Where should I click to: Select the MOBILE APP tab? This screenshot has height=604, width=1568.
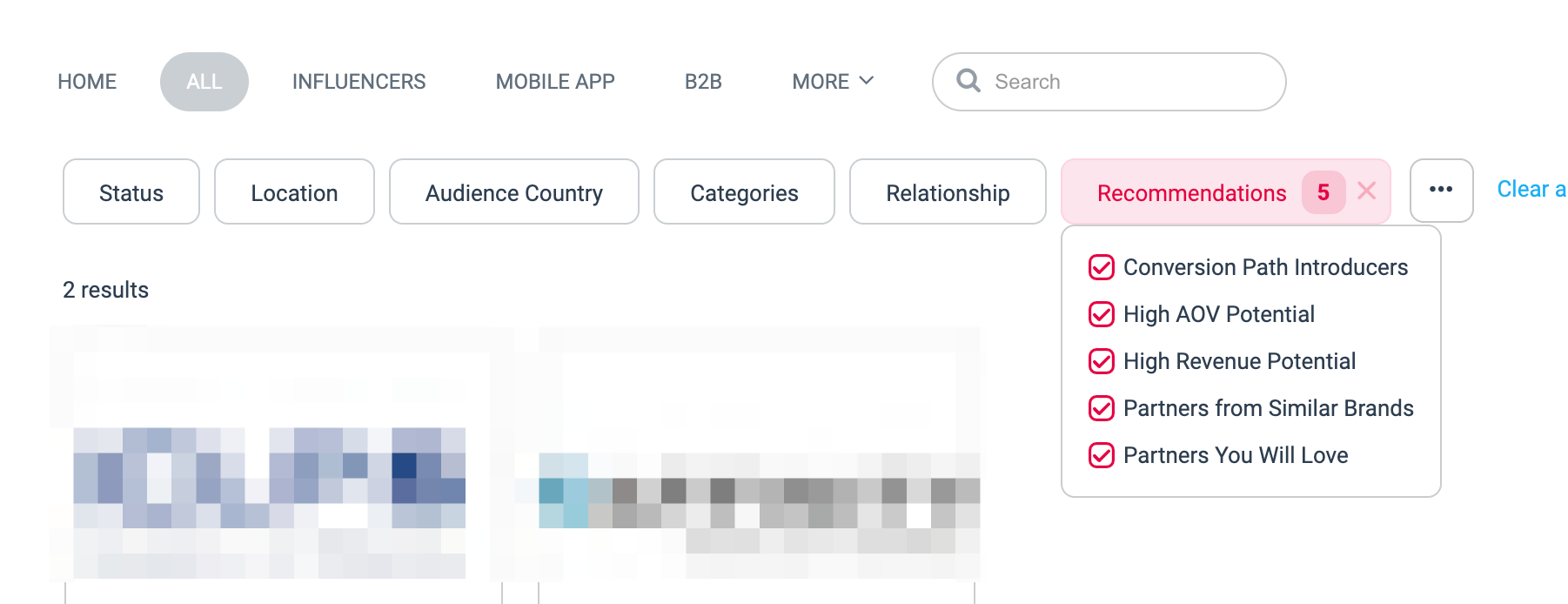tap(555, 82)
